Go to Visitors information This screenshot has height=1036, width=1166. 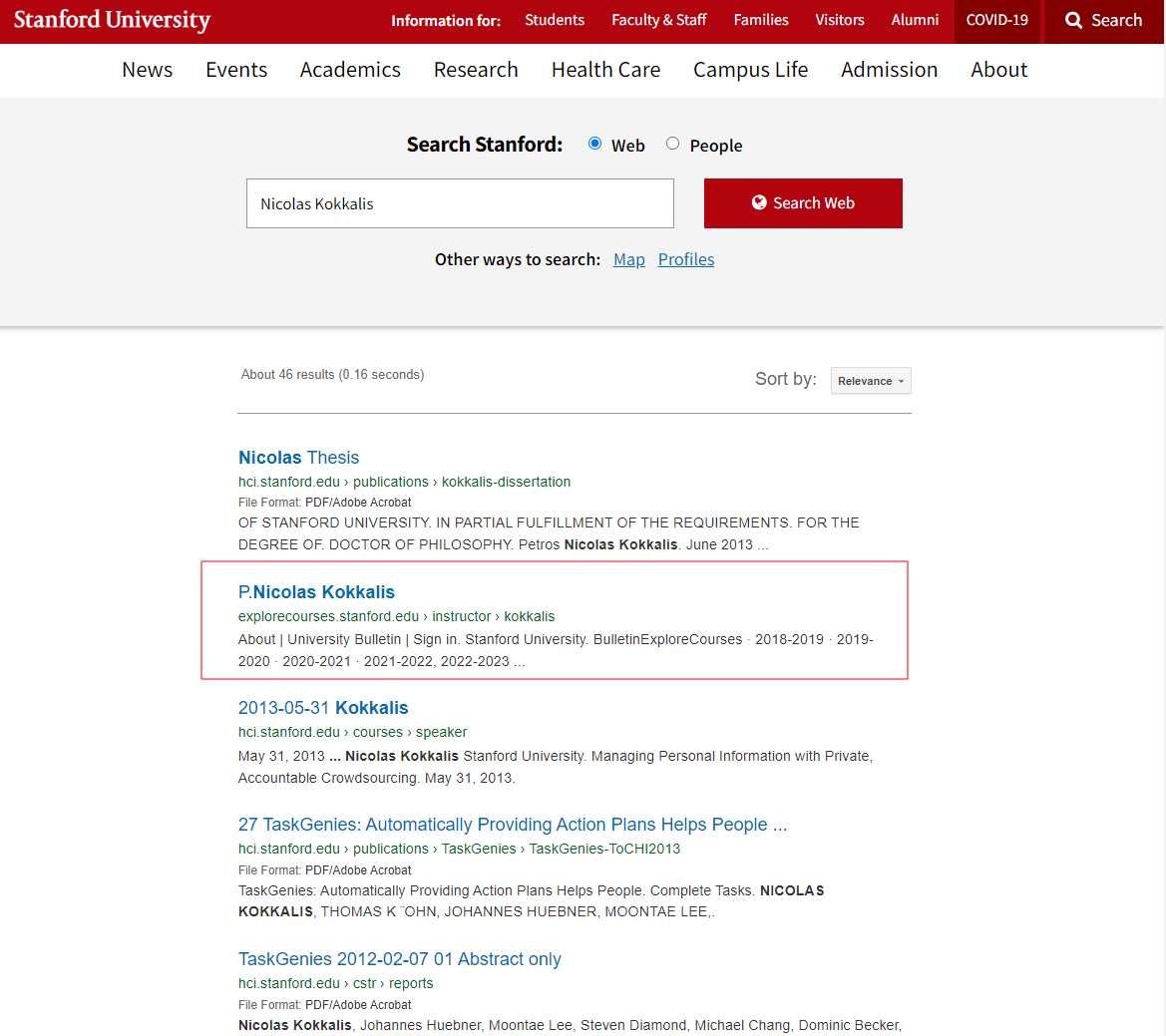(x=840, y=20)
